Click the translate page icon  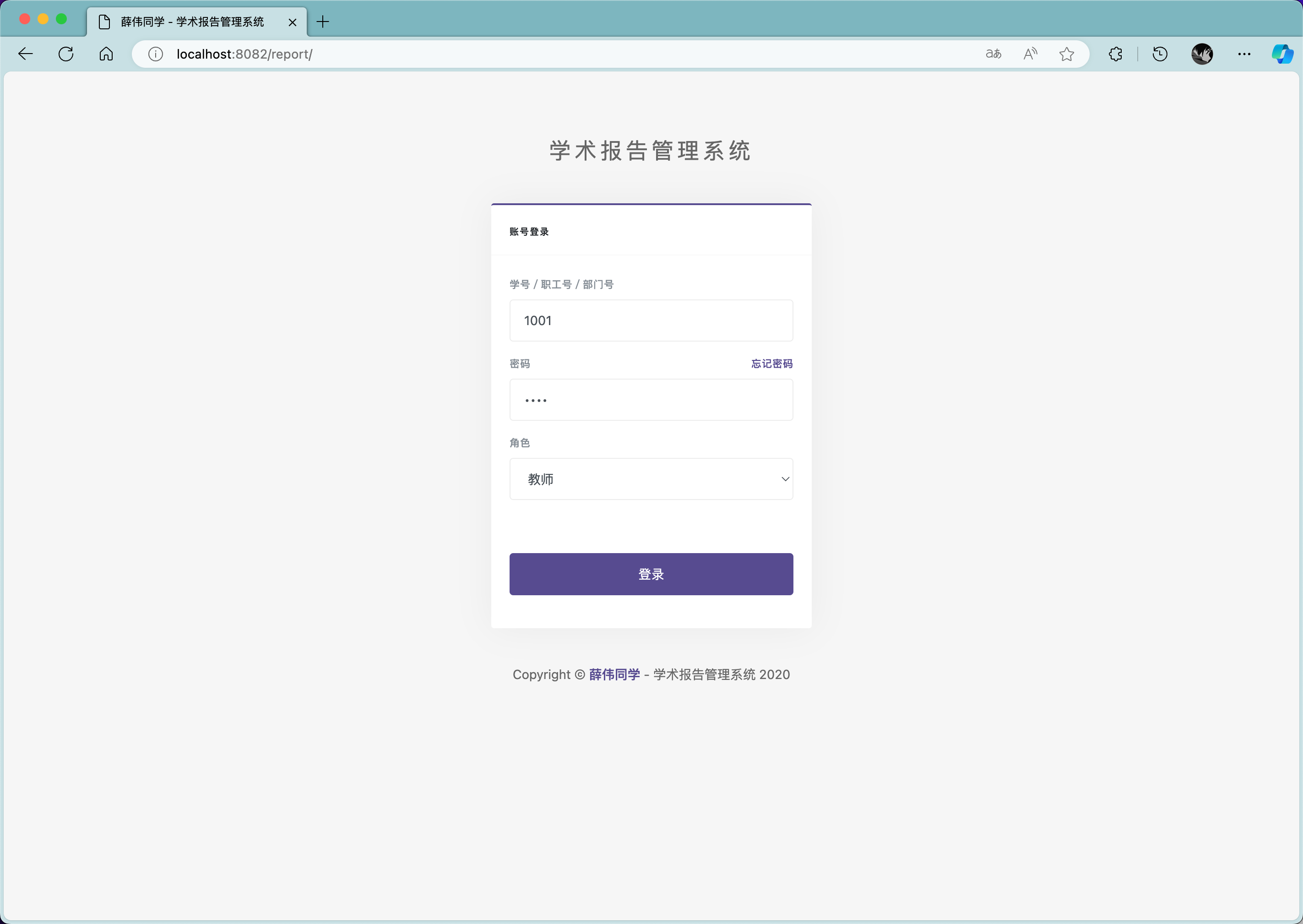coord(993,54)
